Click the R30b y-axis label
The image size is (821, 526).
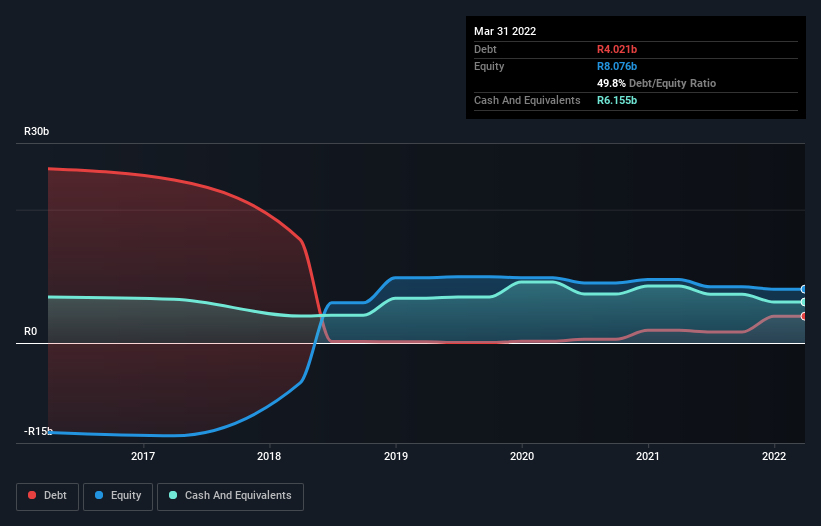point(37,131)
